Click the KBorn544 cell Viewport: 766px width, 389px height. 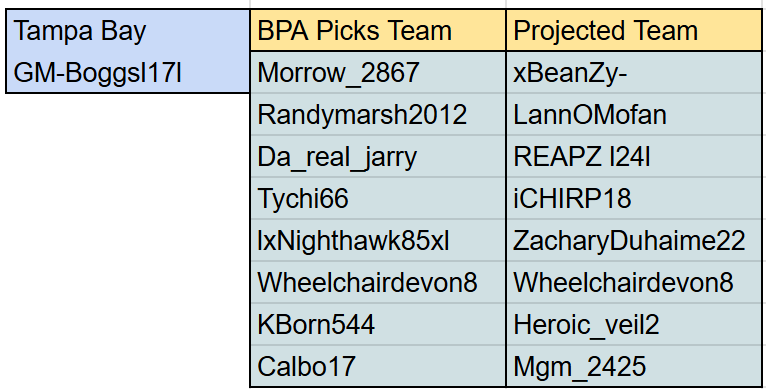click(378, 324)
